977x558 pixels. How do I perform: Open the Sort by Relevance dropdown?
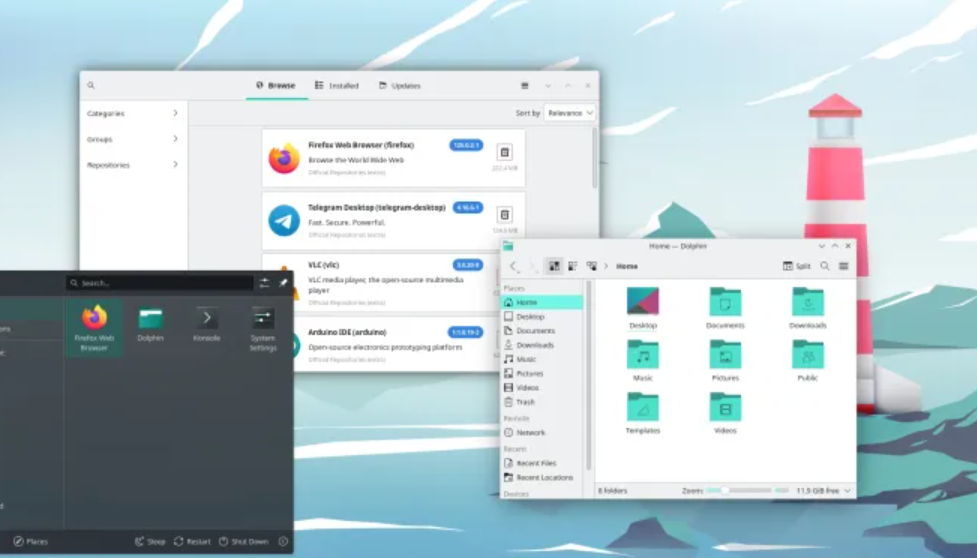(x=569, y=114)
